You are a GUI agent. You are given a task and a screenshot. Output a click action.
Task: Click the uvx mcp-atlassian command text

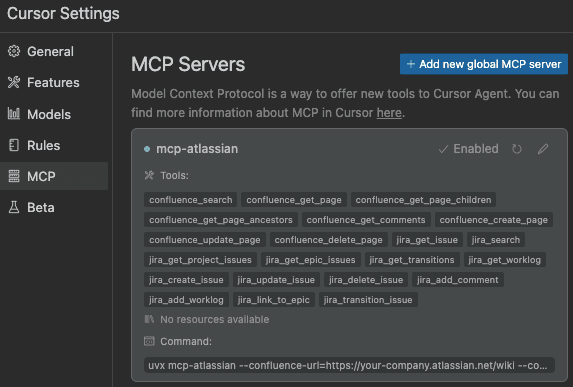[x=349, y=365]
